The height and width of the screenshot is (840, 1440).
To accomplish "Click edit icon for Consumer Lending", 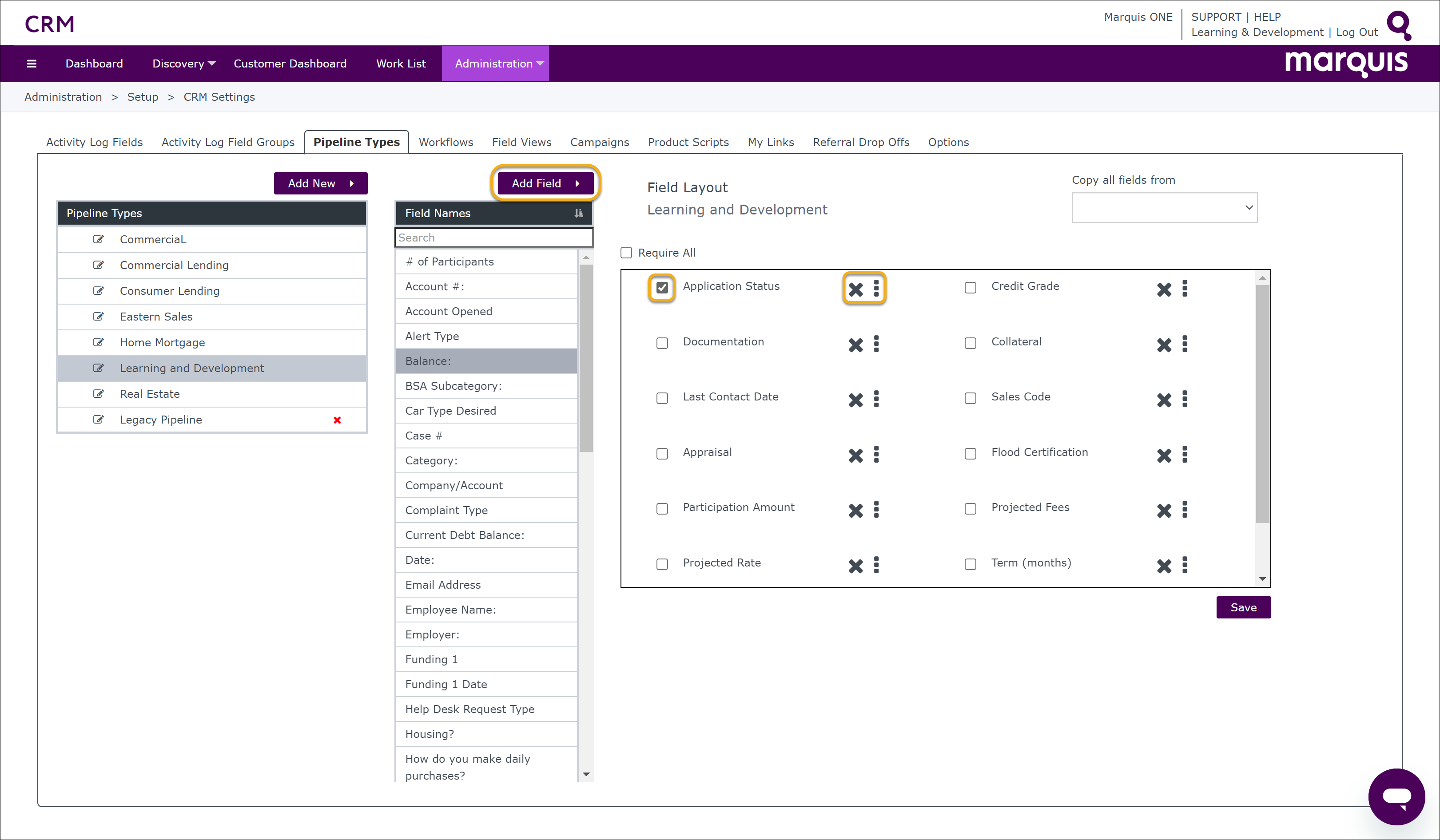I will coord(98,291).
